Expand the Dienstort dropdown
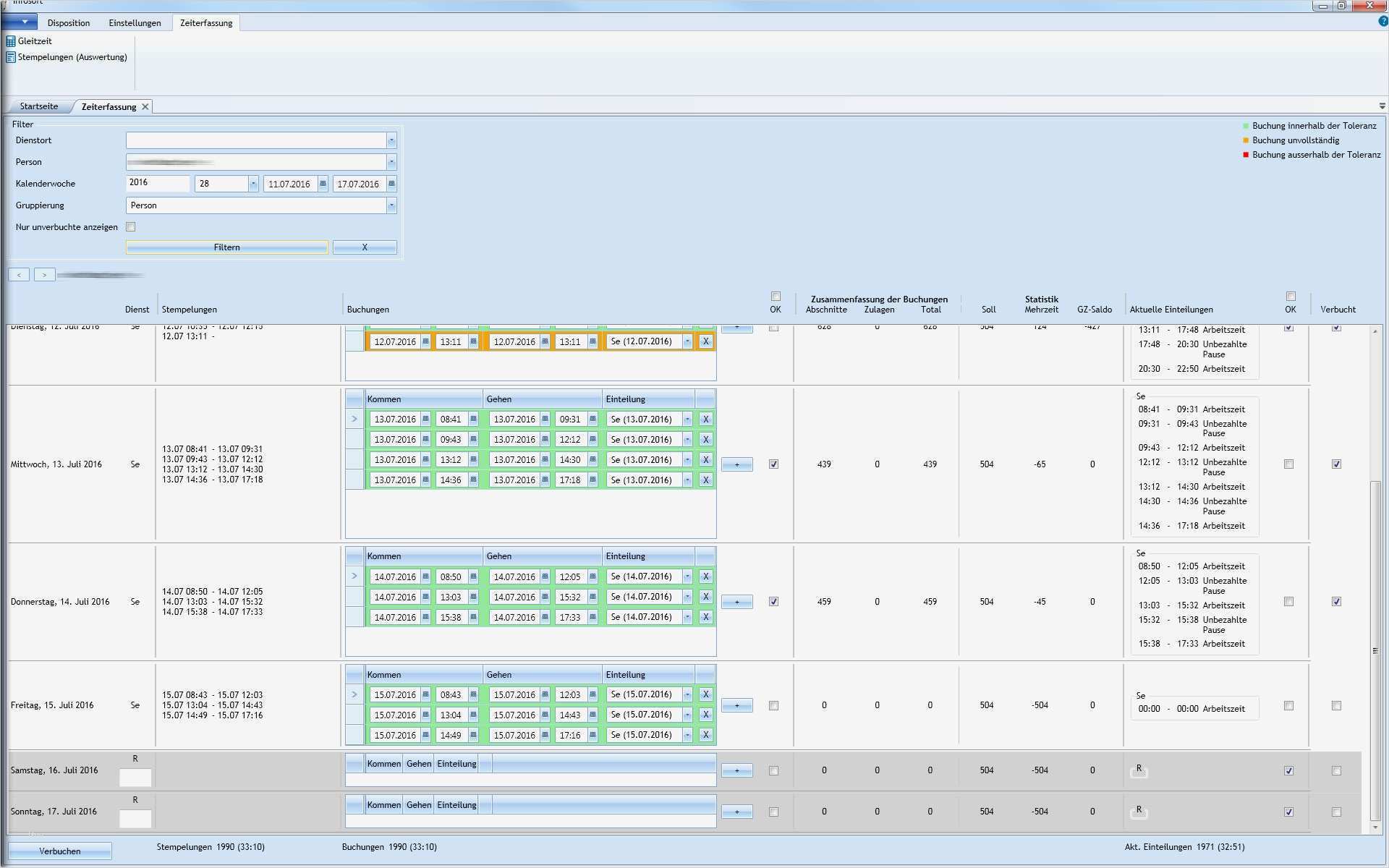The height and width of the screenshot is (868, 1389). (x=391, y=140)
